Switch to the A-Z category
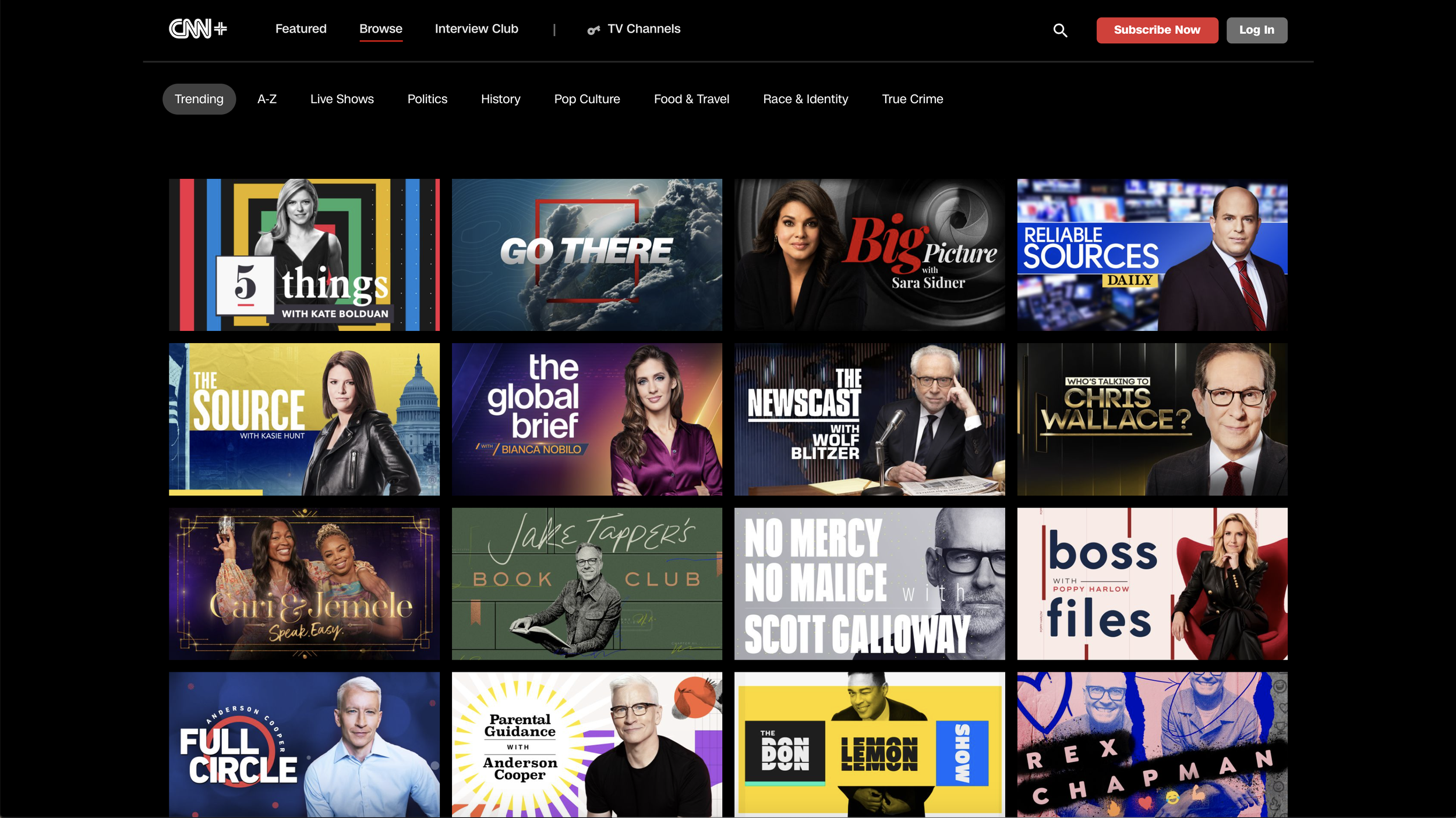This screenshot has height=818, width=1456. (x=267, y=99)
